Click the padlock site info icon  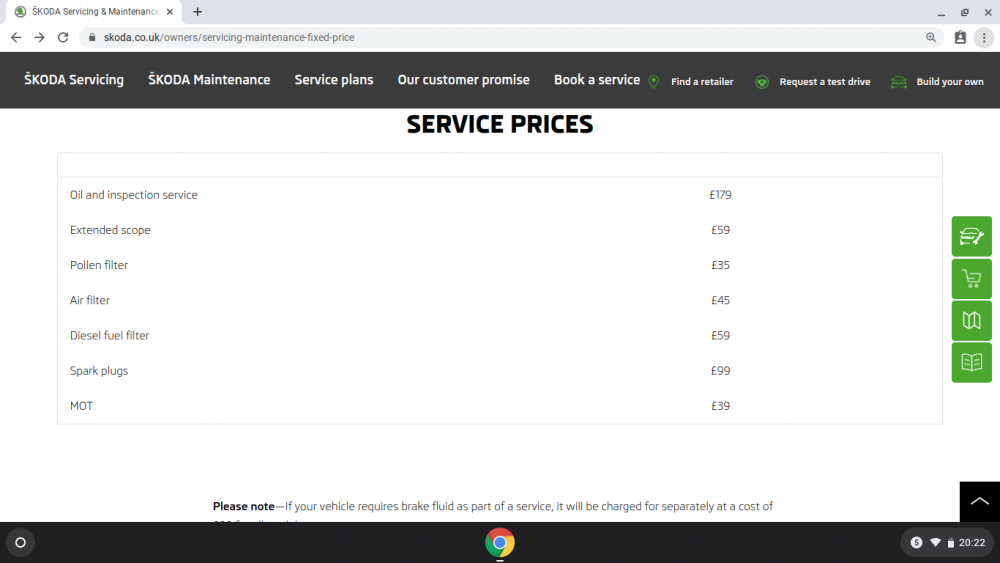pos(92,38)
